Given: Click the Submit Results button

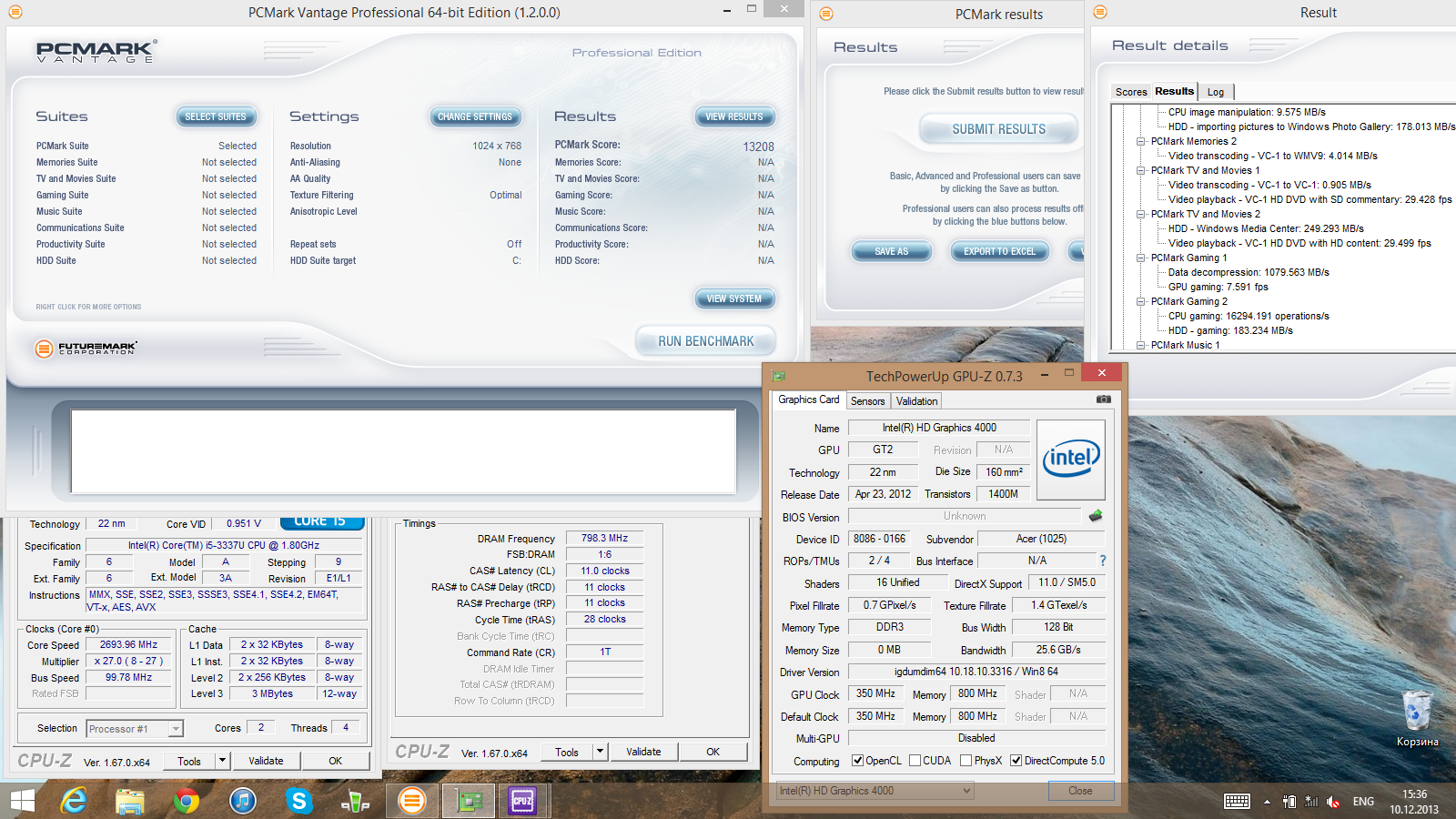Looking at the screenshot, I should [x=999, y=129].
